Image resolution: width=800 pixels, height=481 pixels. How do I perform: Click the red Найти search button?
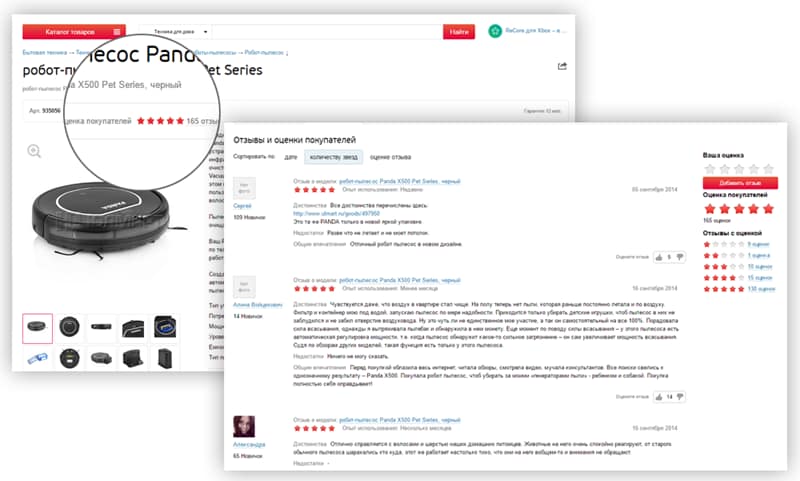click(x=459, y=32)
